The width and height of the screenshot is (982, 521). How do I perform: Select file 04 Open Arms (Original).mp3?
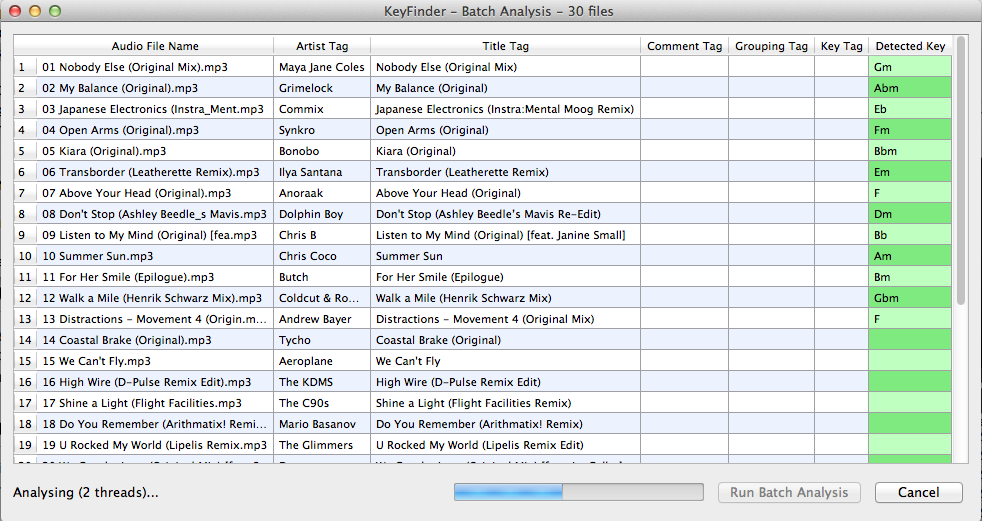coord(155,130)
